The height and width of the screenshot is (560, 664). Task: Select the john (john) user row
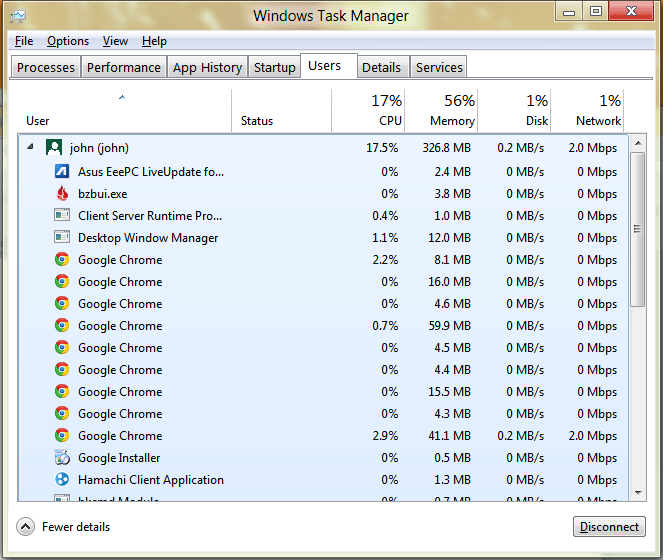323,147
